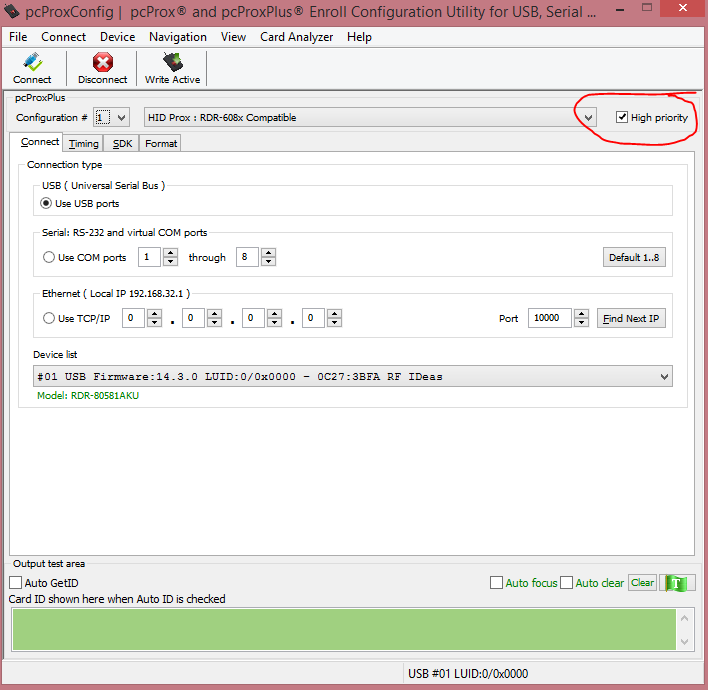Enable the Auto GetID checkbox
The width and height of the screenshot is (708, 690).
coord(16,583)
